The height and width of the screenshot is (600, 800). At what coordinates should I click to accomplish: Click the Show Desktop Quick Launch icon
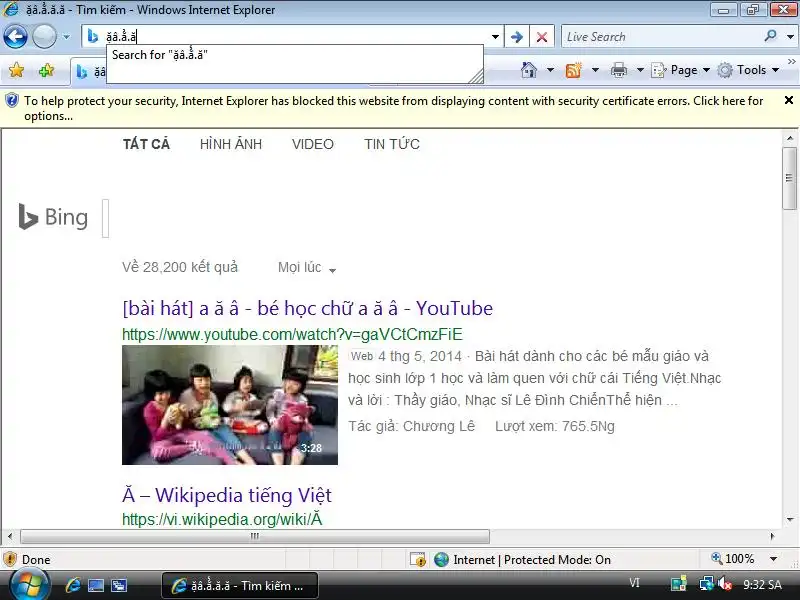(x=95, y=585)
